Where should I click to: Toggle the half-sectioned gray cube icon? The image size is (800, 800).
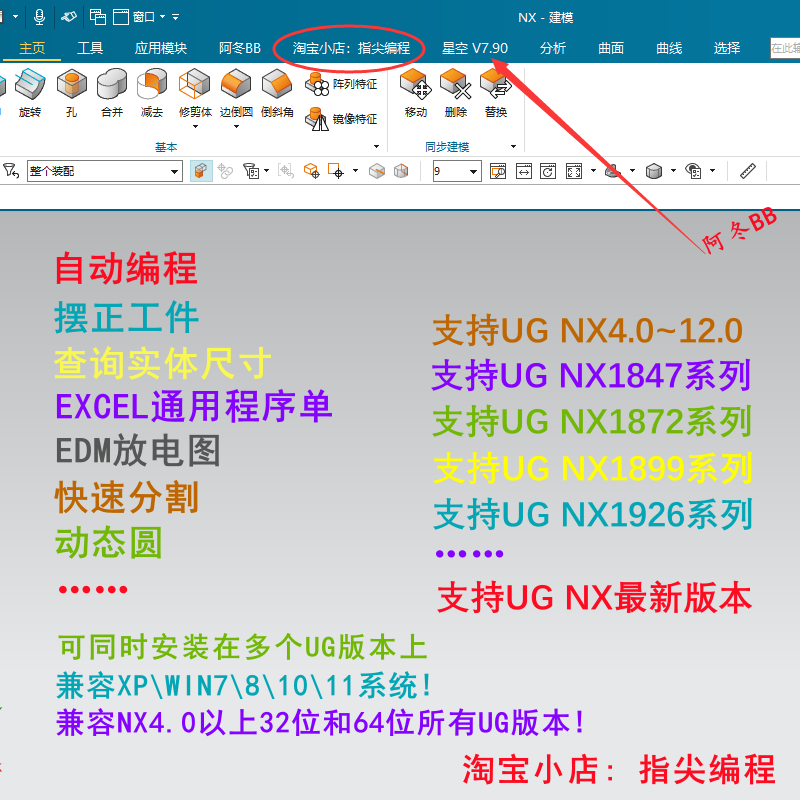click(x=377, y=171)
